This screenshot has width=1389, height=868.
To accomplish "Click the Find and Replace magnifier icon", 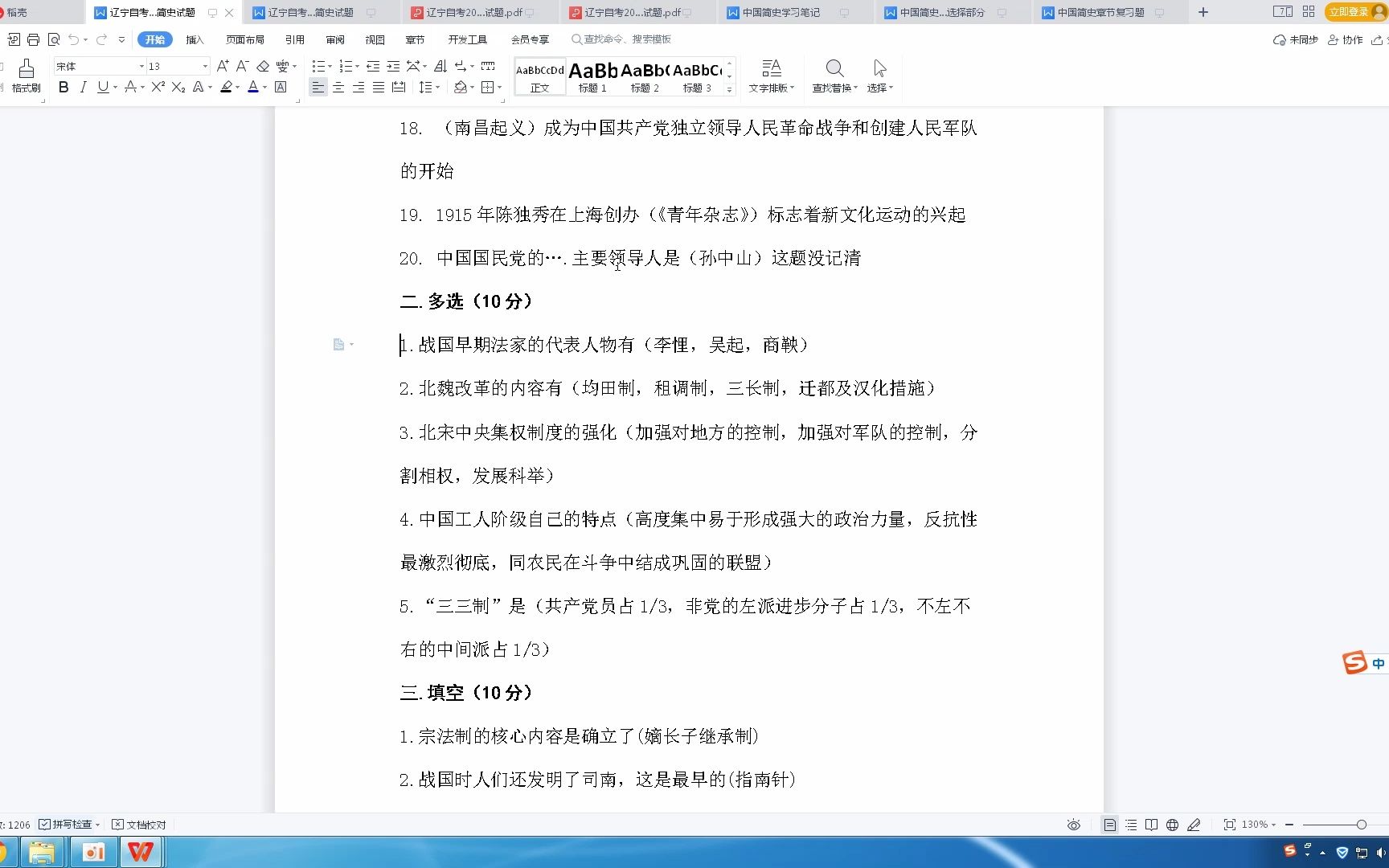I will tap(834, 68).
